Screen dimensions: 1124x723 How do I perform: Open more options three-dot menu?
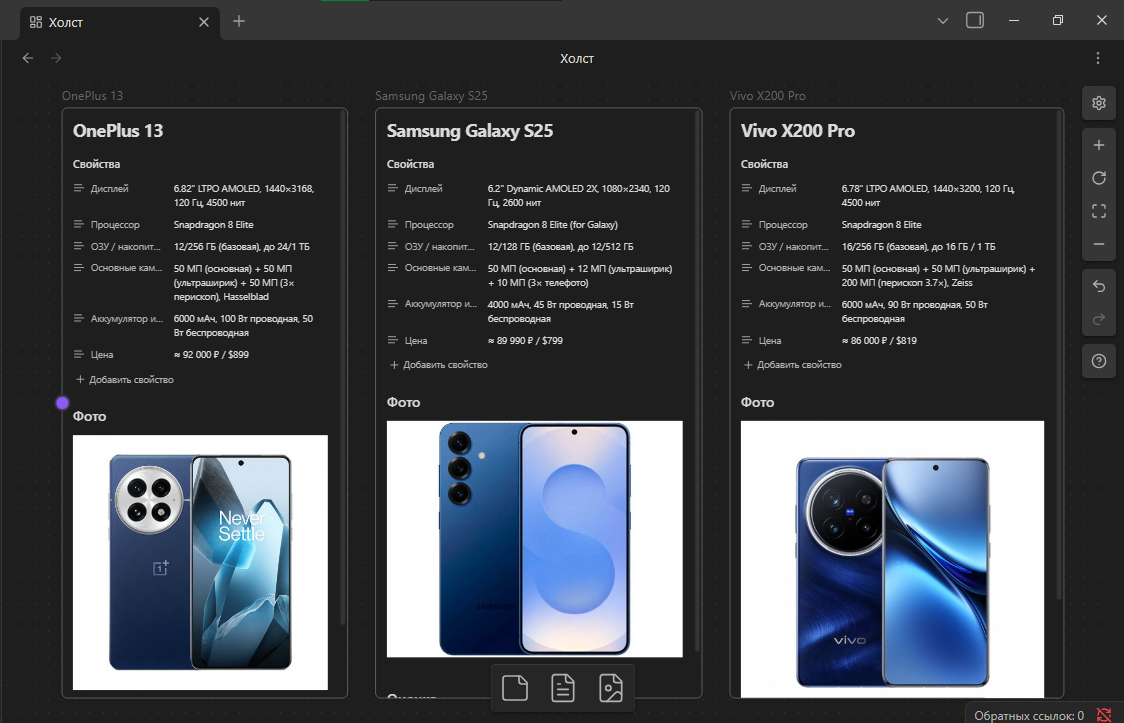pos(1098,58)
